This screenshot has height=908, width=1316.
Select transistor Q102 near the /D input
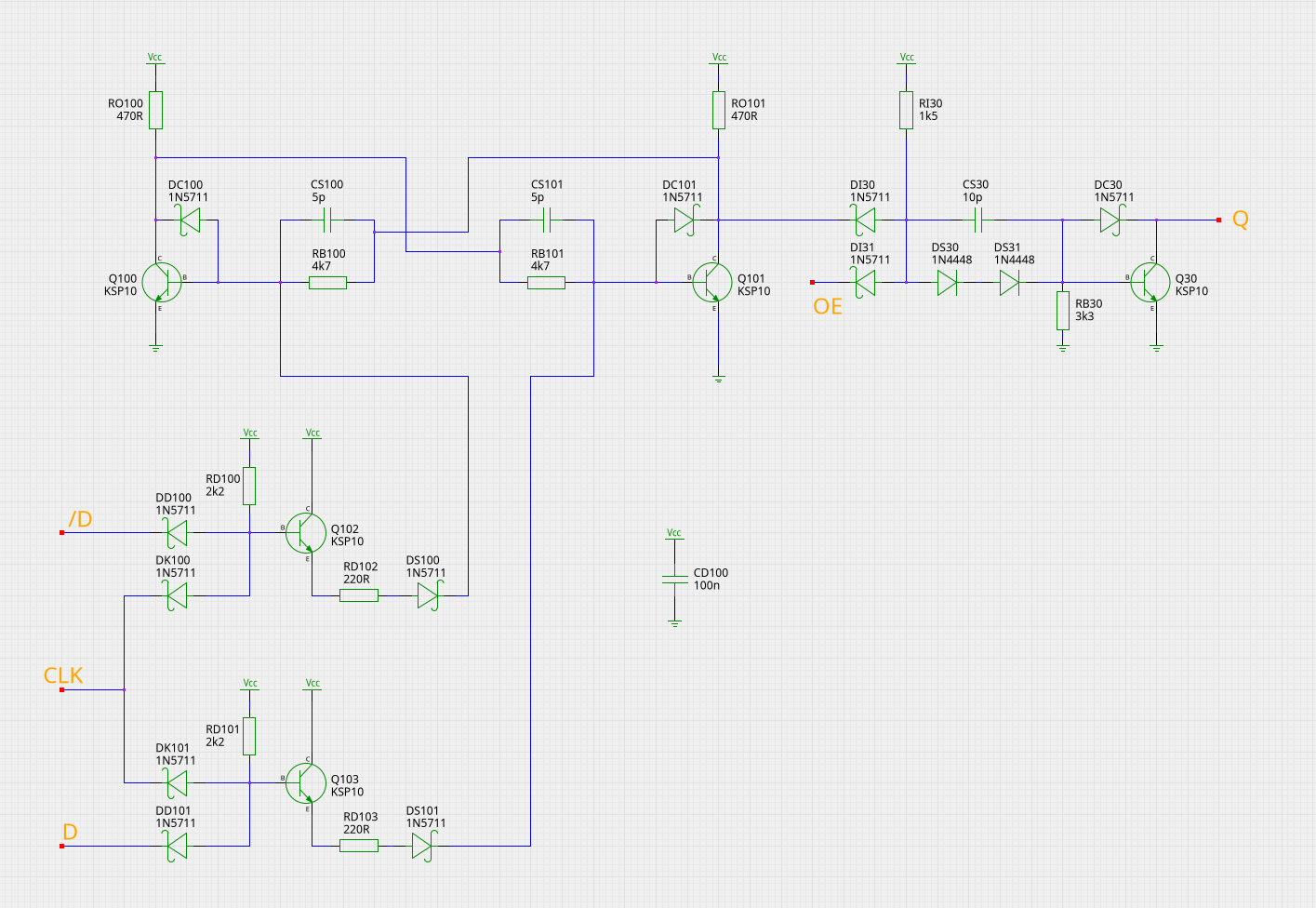tap(306, 532)
